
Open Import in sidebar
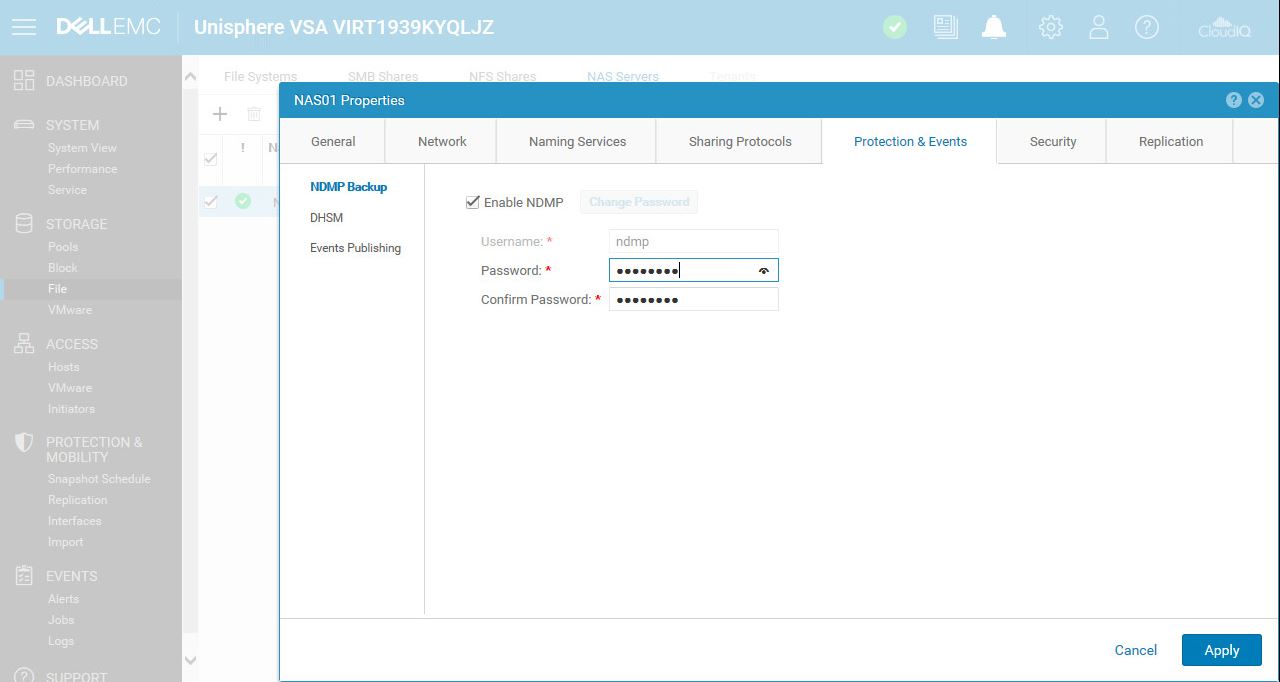pyautogui.click(x=65, y=542)
